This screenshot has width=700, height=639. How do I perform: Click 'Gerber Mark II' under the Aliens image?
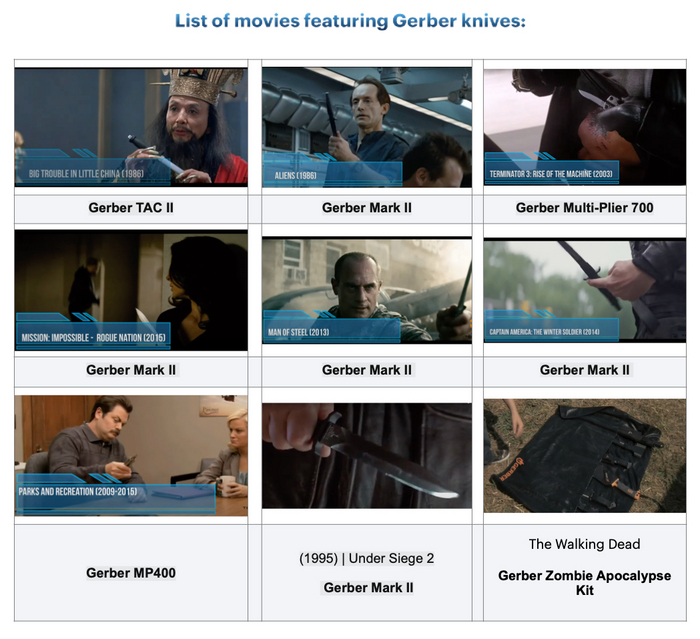pyautogui.click(x=367, y=208)
